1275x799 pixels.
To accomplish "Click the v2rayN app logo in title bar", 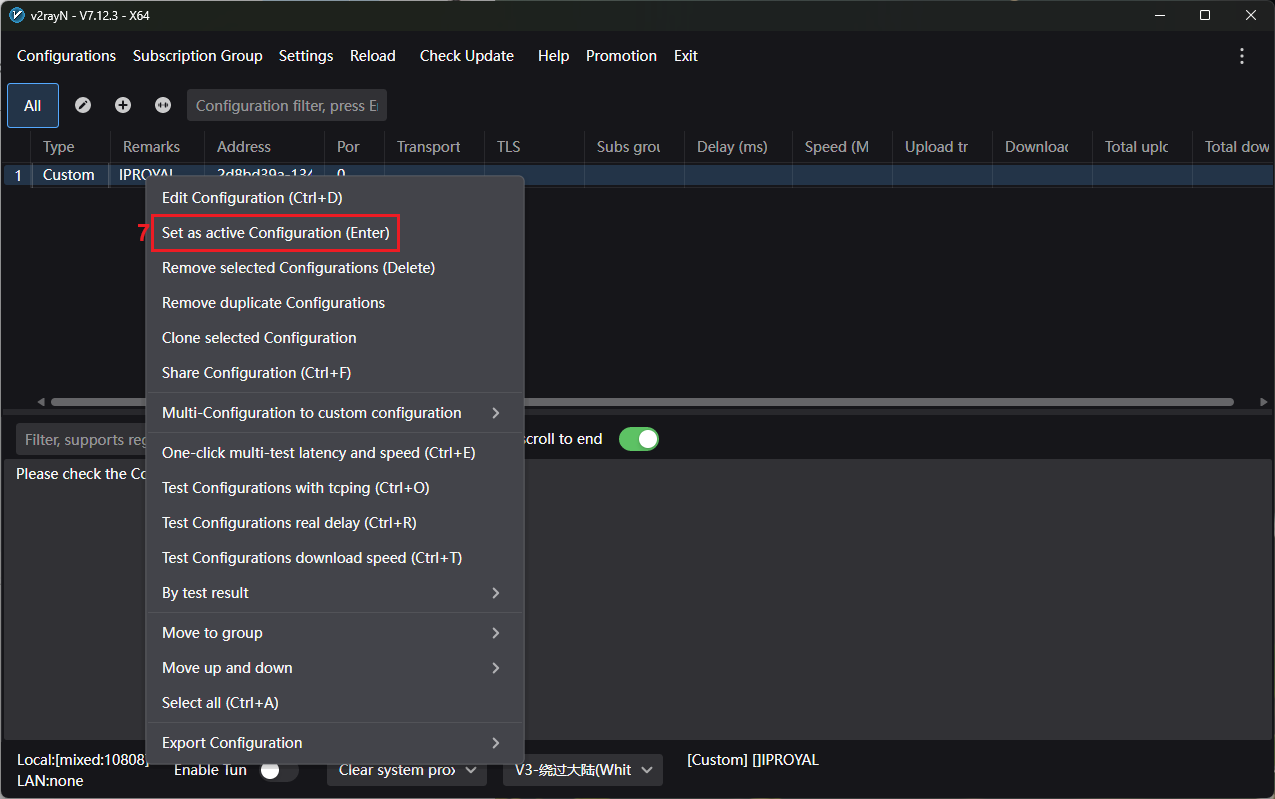I will pos(16,15).
